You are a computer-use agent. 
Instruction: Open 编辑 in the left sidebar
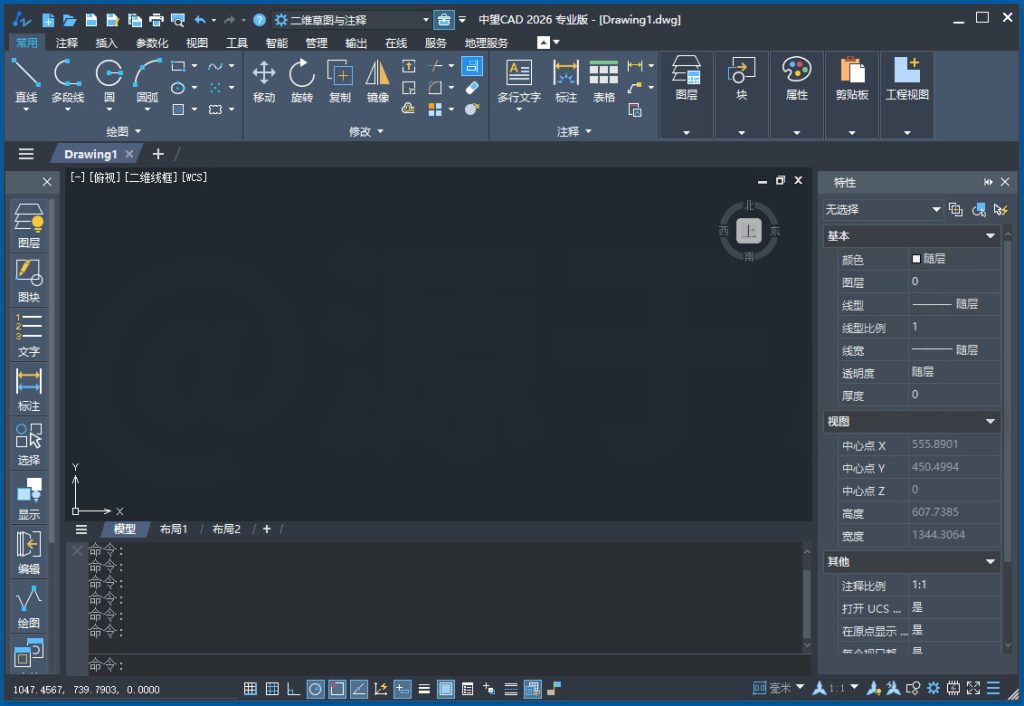coord(29,553)
